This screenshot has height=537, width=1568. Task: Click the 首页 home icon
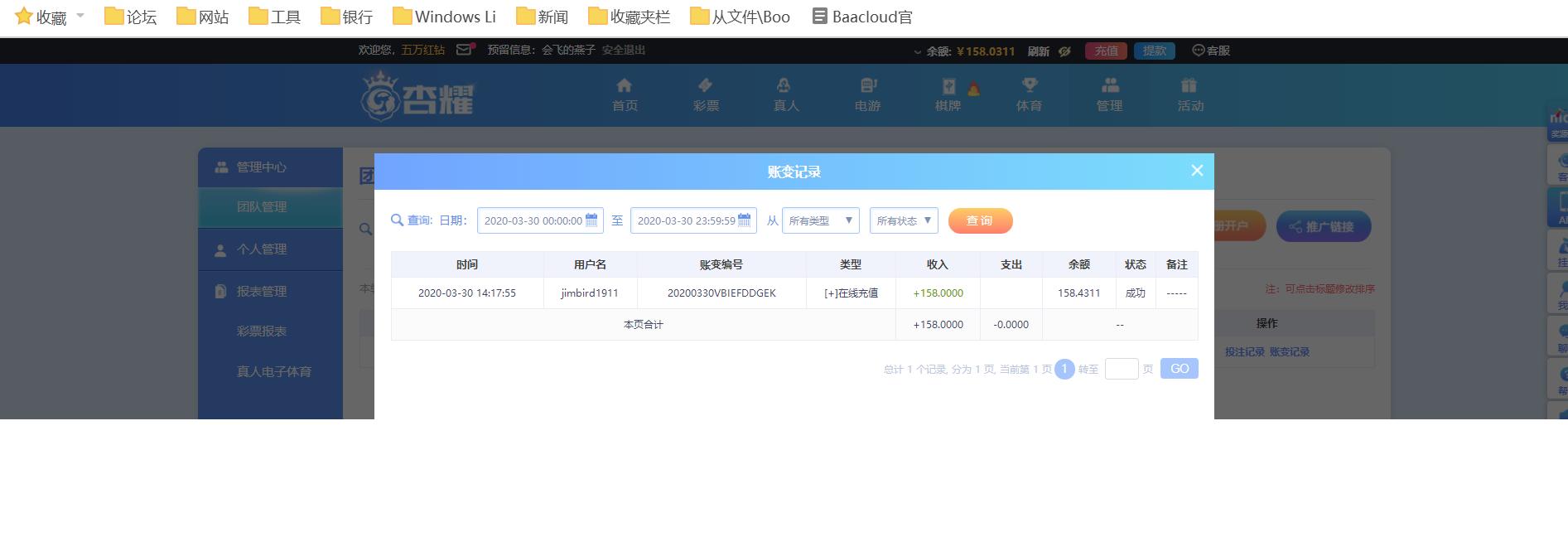click(x=624, y=85)
